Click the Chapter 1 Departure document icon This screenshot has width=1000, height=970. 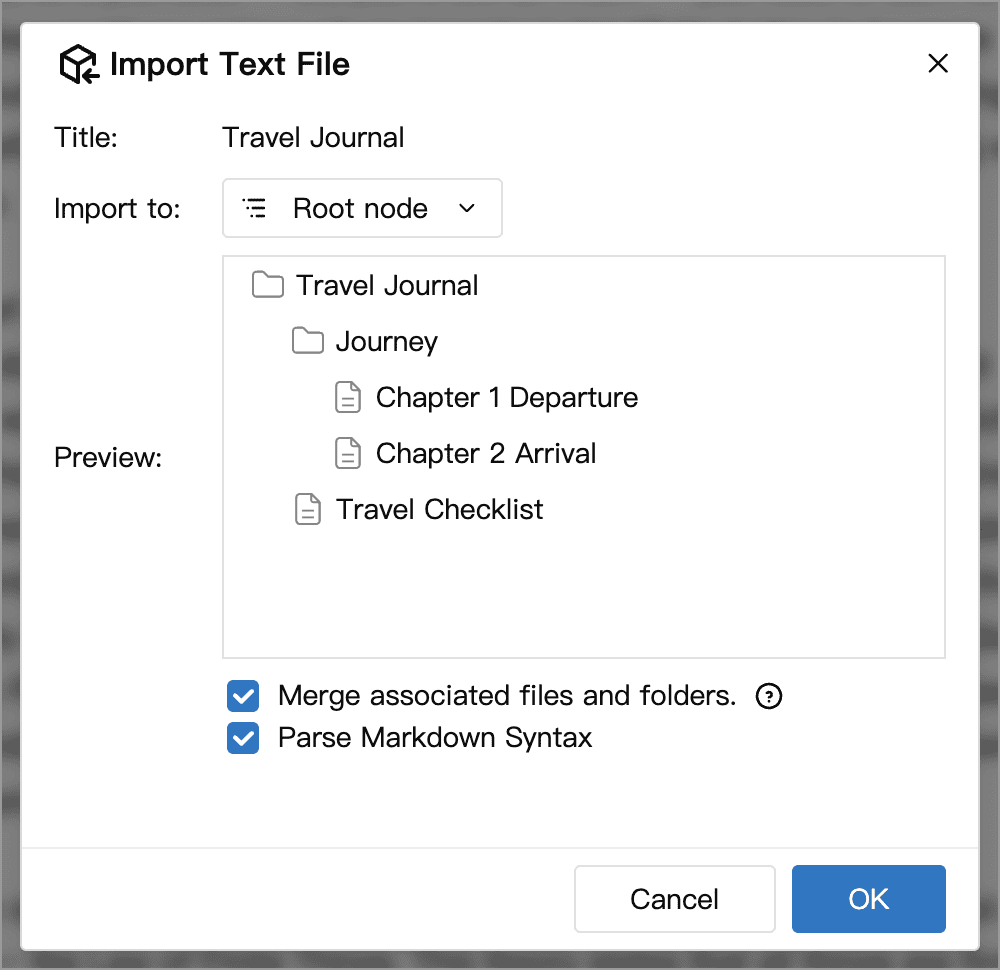coord(348,397)
